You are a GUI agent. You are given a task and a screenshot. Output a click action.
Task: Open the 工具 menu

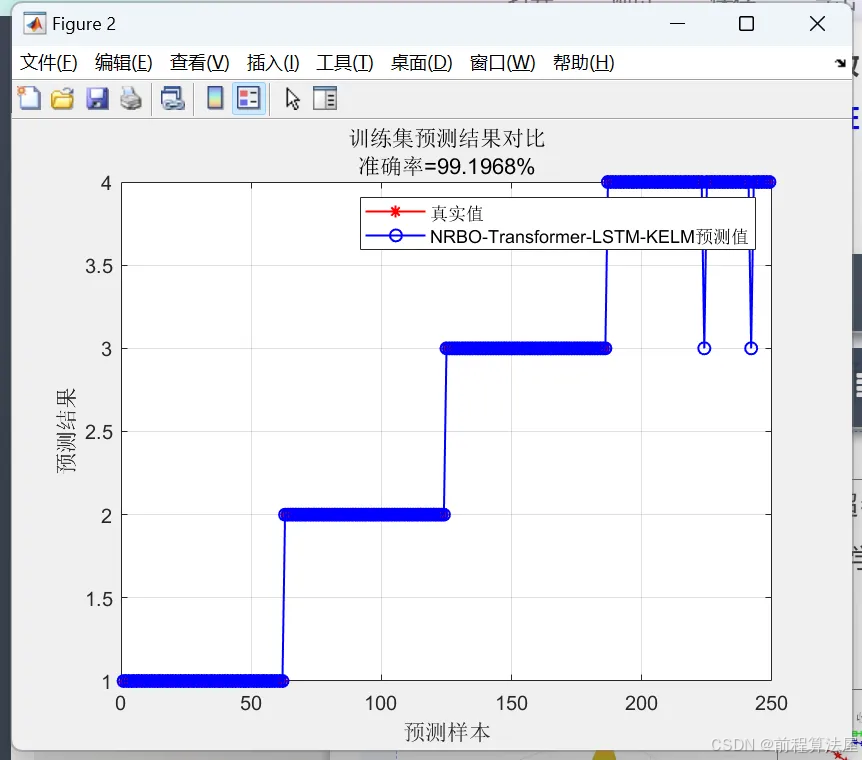coord(344,62)
